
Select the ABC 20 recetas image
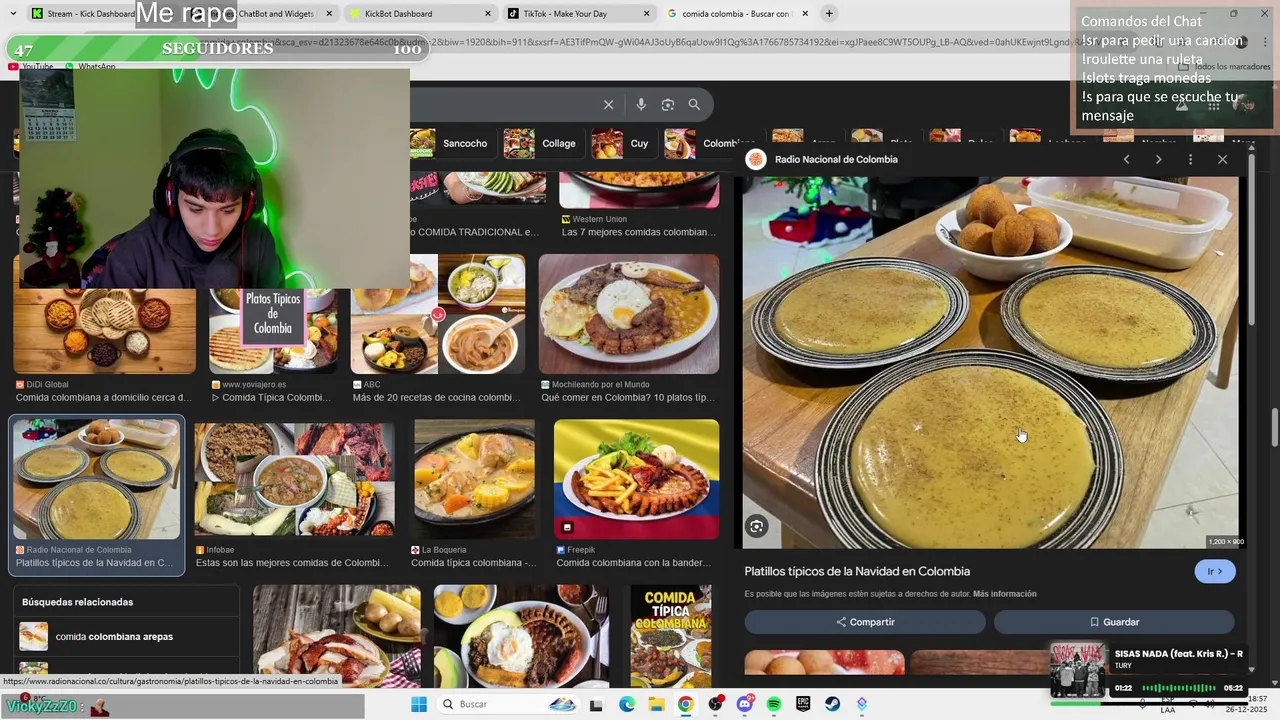438,314
